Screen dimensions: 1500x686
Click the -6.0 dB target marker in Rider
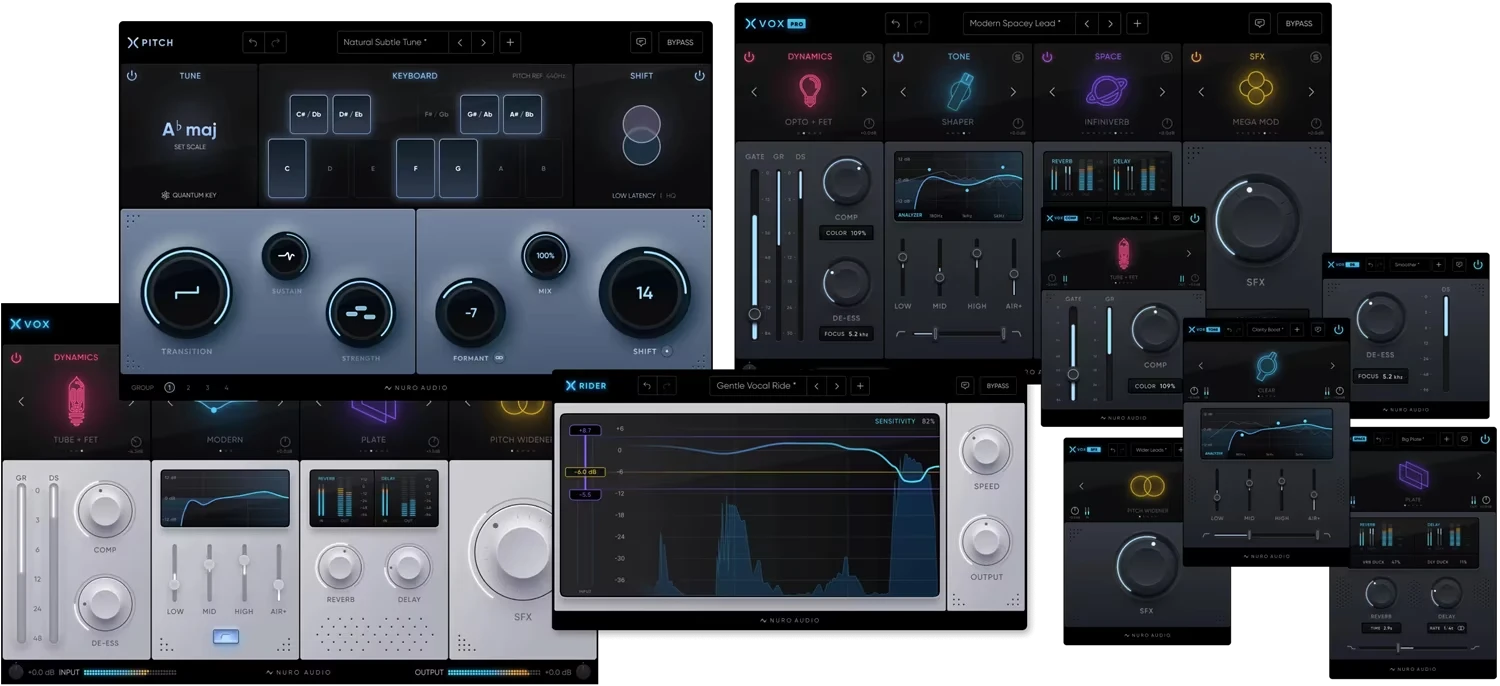point(583,472)
